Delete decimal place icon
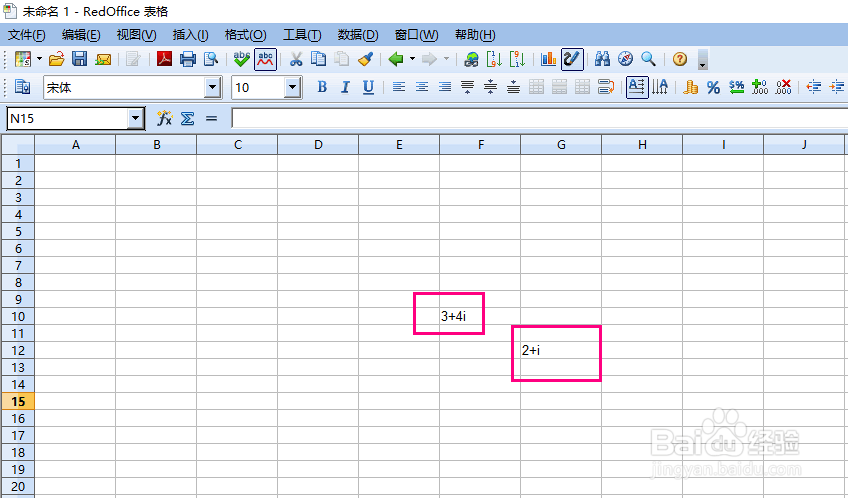Screen dimensions: 848x498 click(783, 87)
